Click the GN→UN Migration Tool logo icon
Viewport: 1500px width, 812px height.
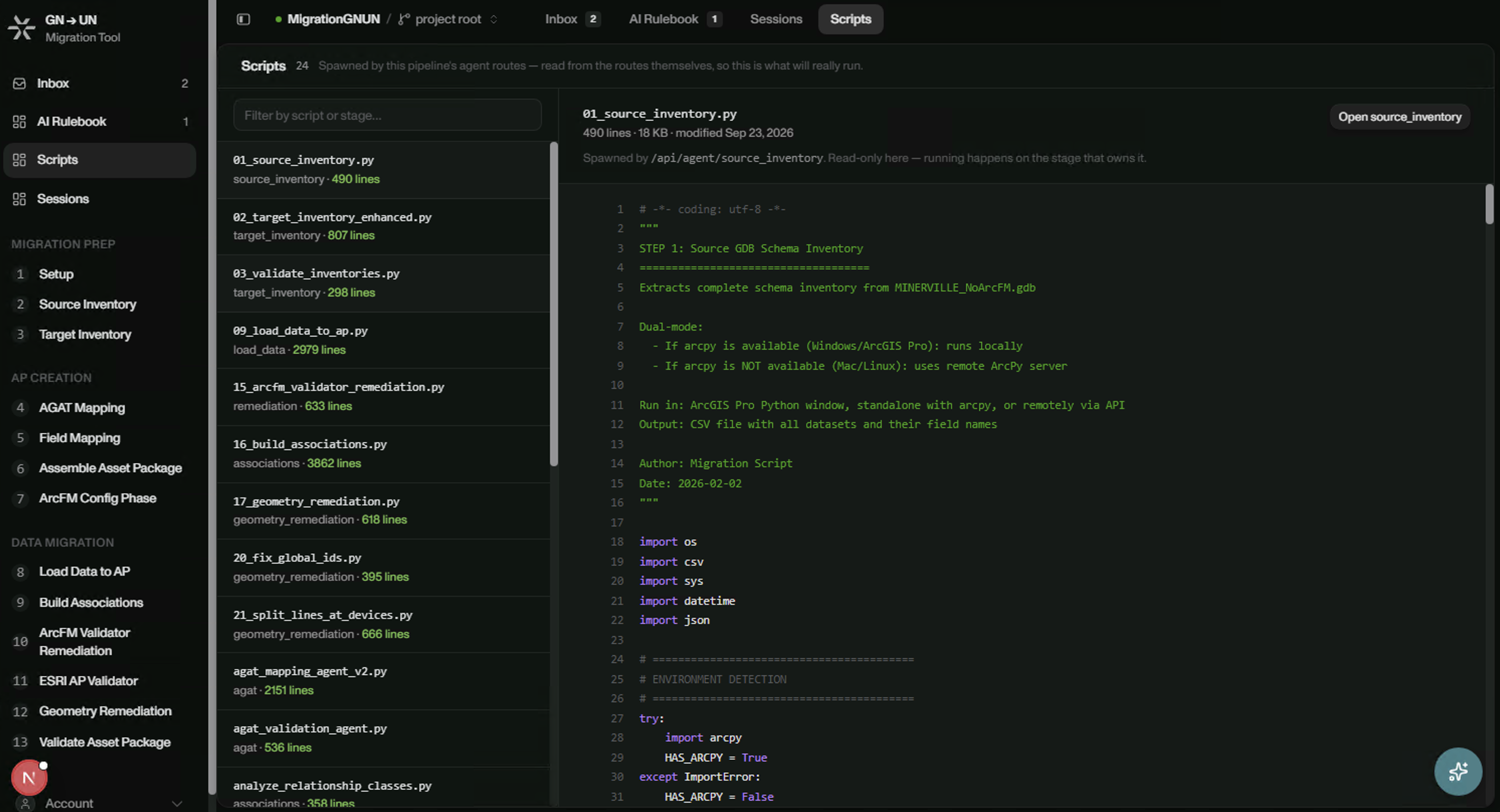pyautogui.click(x=22, y=28)
